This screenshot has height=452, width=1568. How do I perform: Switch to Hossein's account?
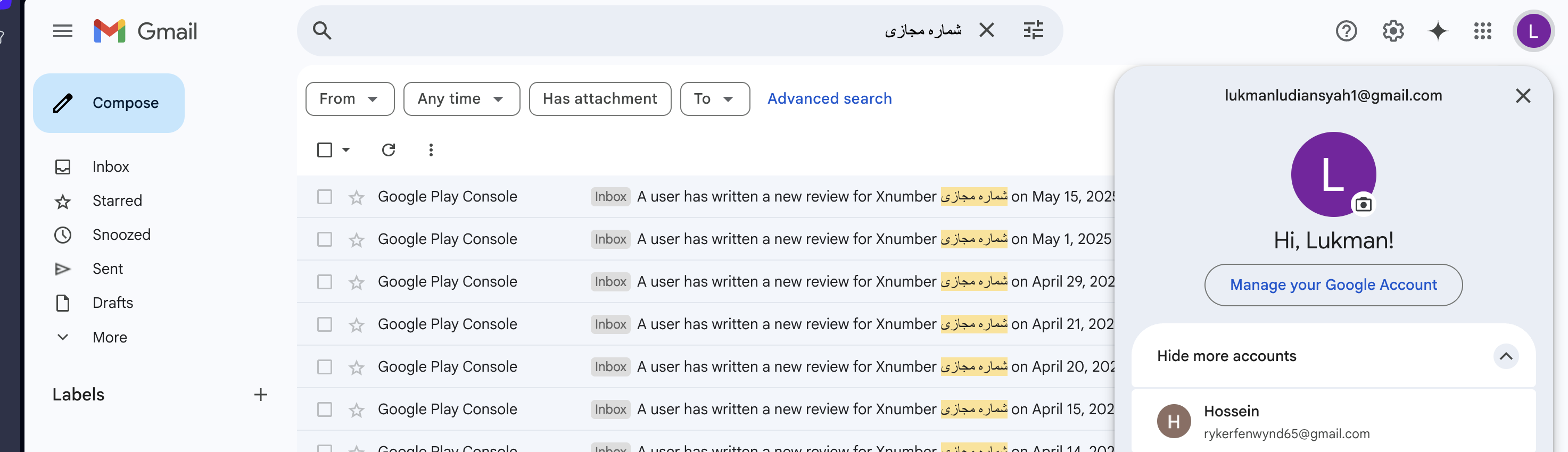[x=1333, y=422]
